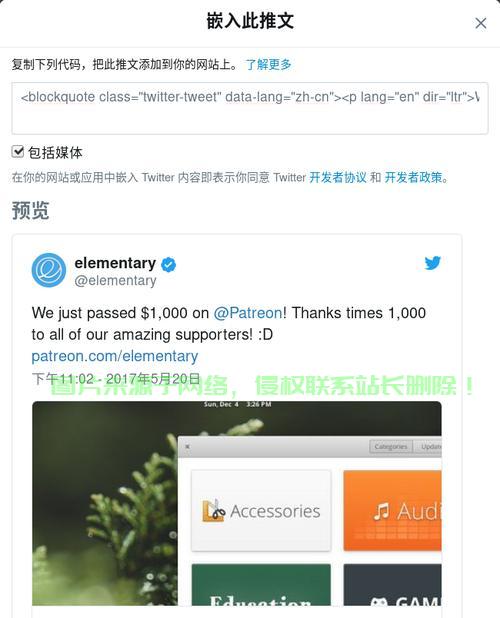Open the 了解更多 link
500x618 pixels.
coord(268,64)
